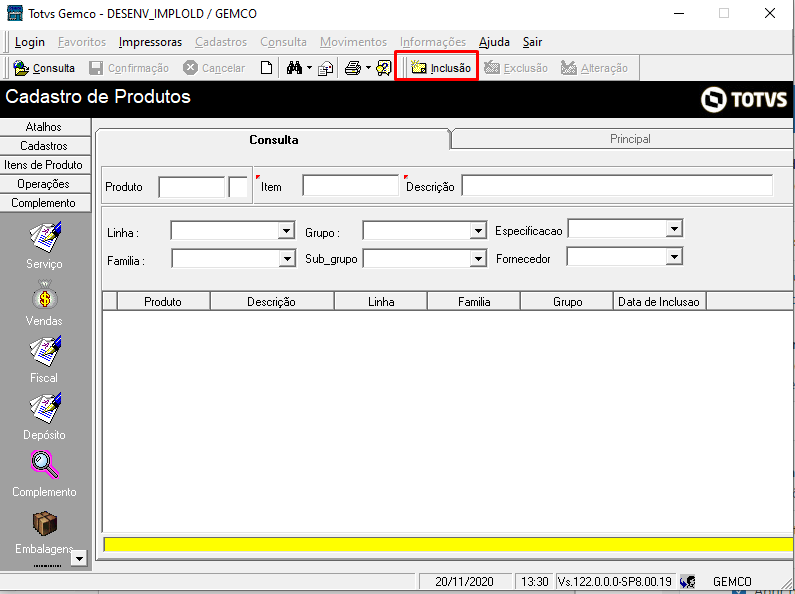
Task: Click the binoculars search icon
Action: point(294,68)
